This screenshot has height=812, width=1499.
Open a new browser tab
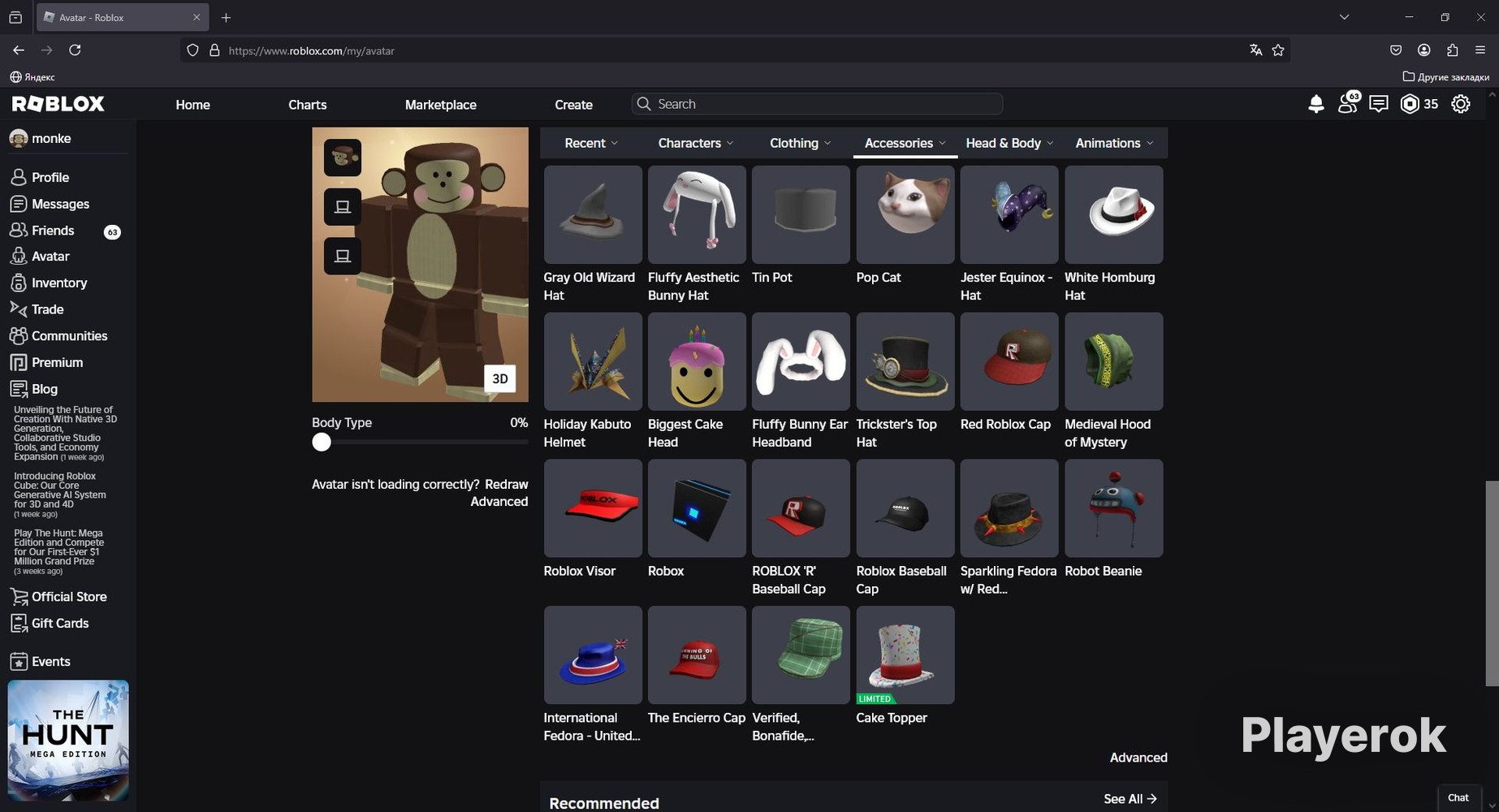(226, 17)
